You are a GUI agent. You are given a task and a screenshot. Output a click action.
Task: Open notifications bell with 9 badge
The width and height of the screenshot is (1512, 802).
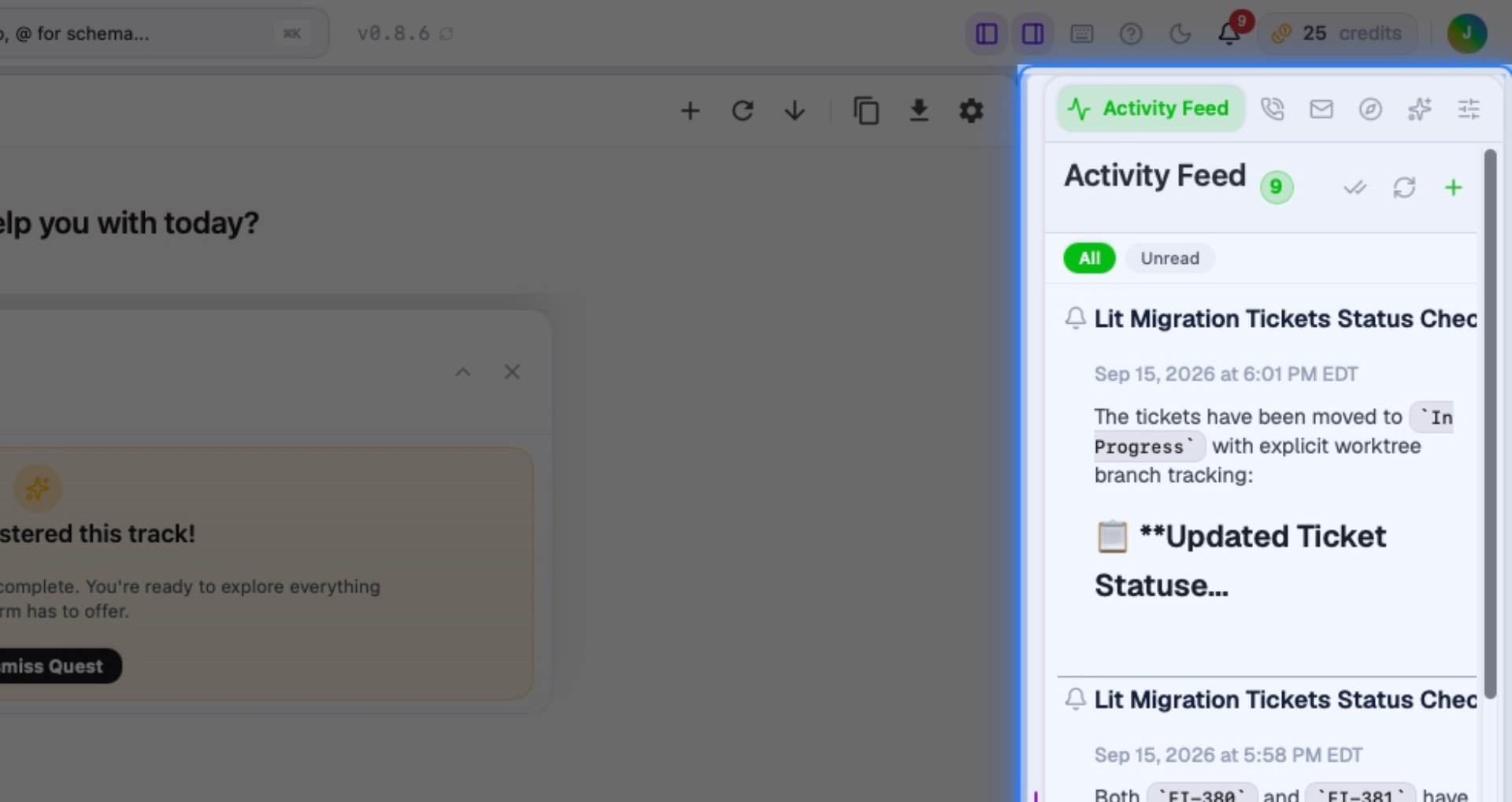coord(1231,32)
